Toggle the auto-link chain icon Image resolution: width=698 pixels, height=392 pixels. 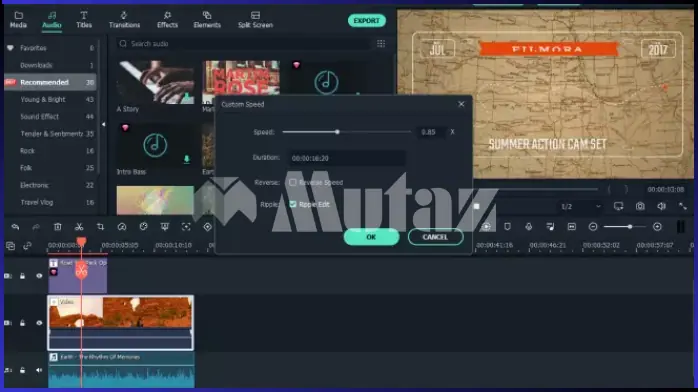tap(27, 245)
